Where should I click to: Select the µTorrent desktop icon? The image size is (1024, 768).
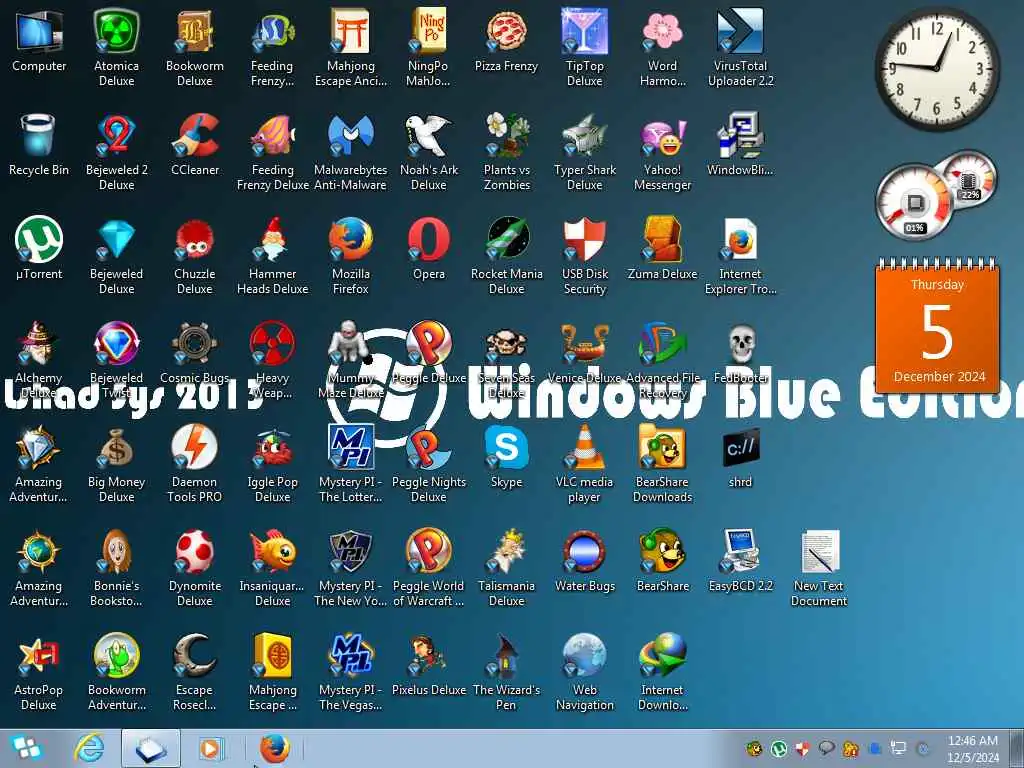(39, 239)
